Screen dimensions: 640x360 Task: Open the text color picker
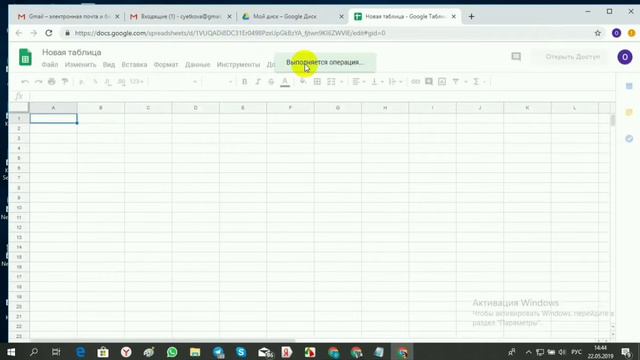pyautogui.click(x=285, y=82)
